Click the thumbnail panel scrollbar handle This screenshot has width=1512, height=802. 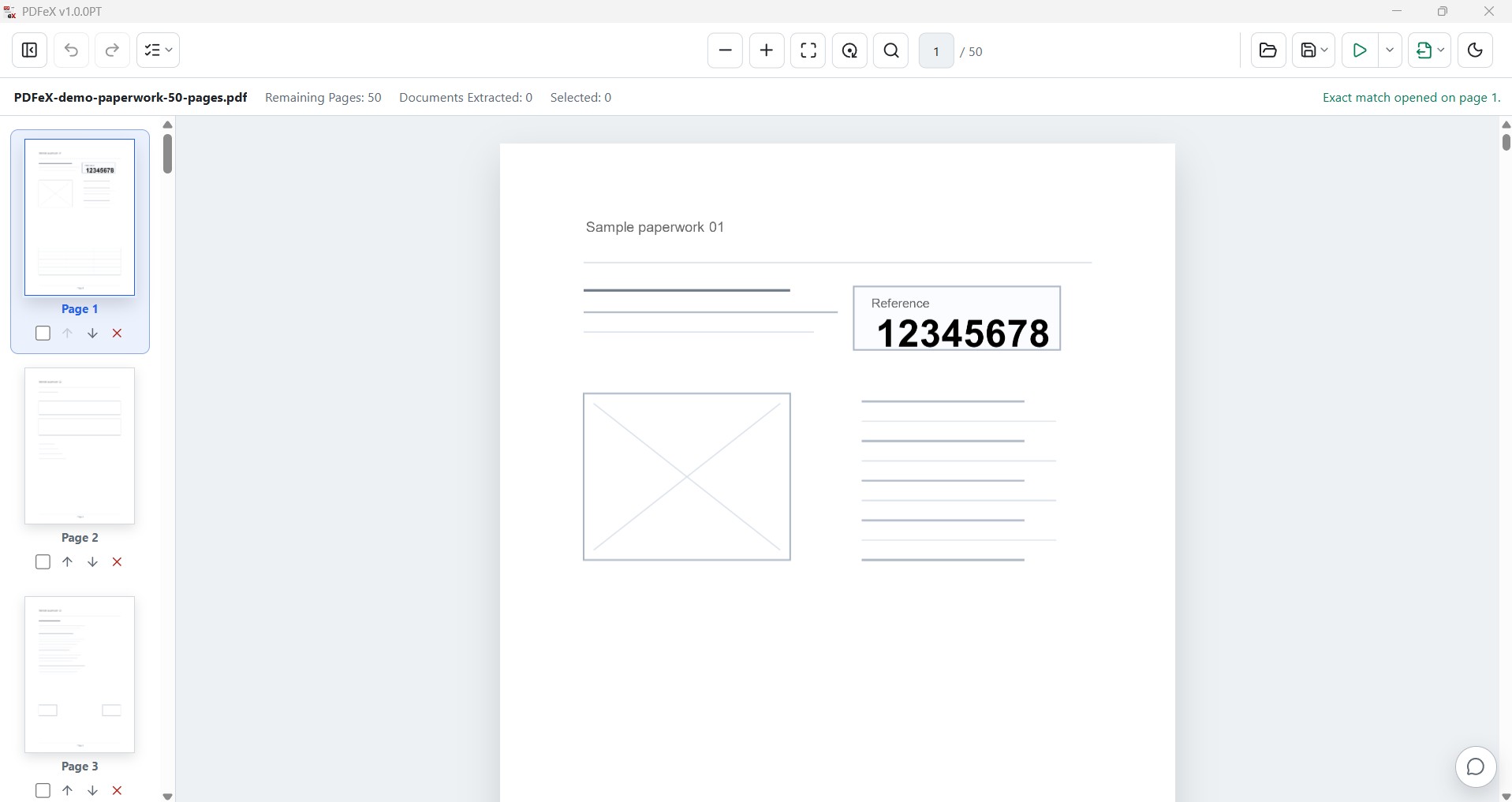tap(167, 154)
